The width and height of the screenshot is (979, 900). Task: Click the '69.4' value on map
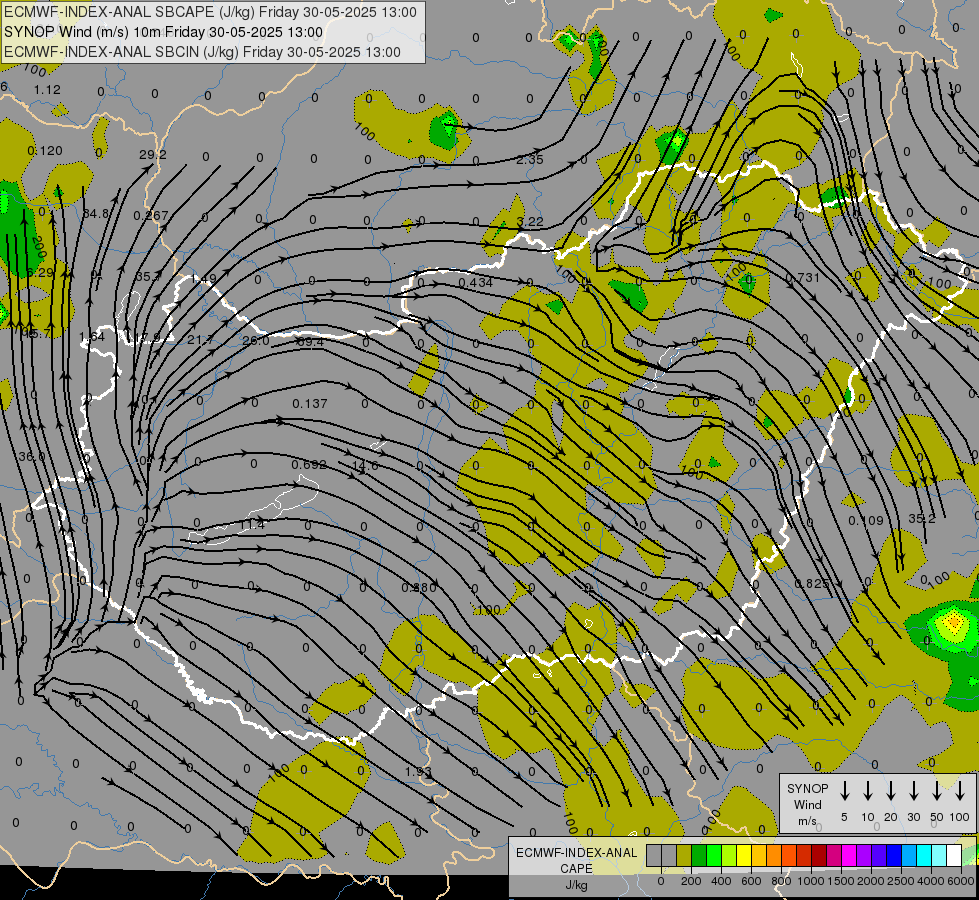pyautogui.click(x=310, y=342)
